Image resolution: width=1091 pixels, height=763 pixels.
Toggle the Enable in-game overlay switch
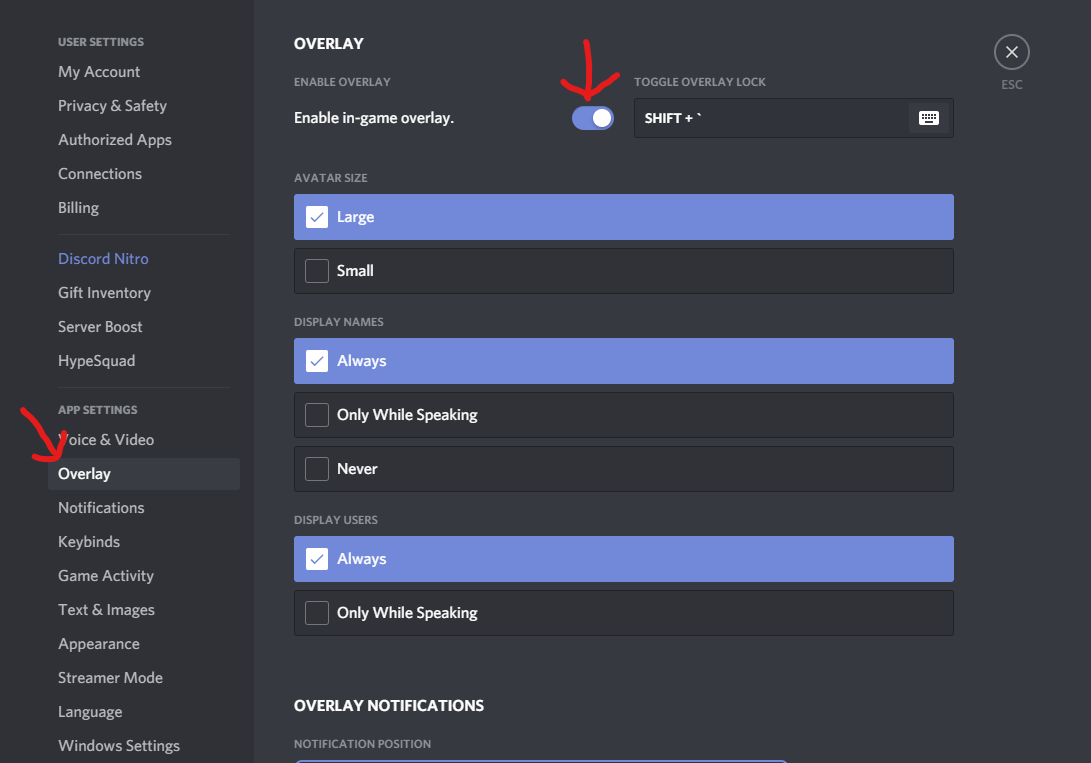[593, 118]
